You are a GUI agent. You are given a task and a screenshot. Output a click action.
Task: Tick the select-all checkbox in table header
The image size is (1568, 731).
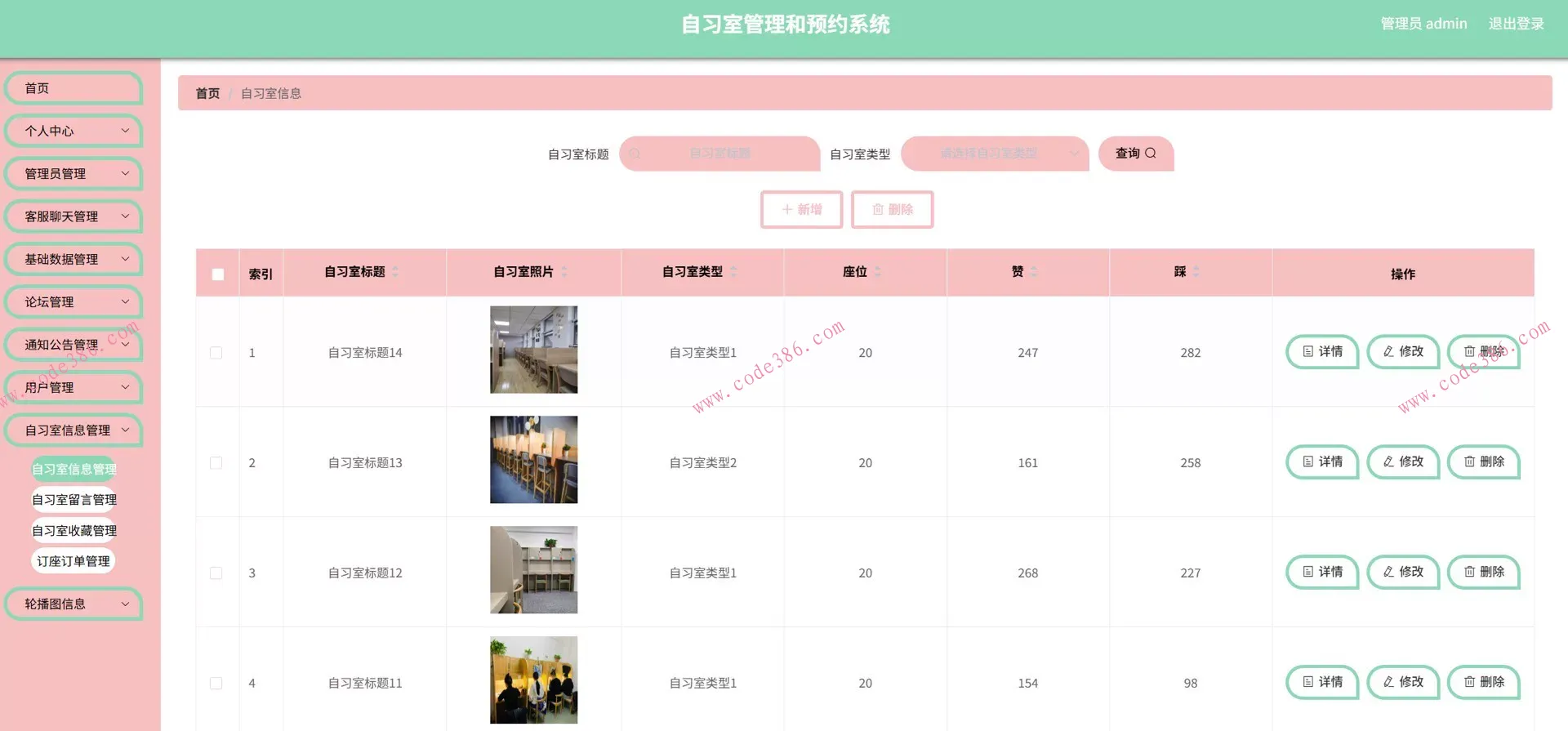pyautogui.click(x=218, y=274)
